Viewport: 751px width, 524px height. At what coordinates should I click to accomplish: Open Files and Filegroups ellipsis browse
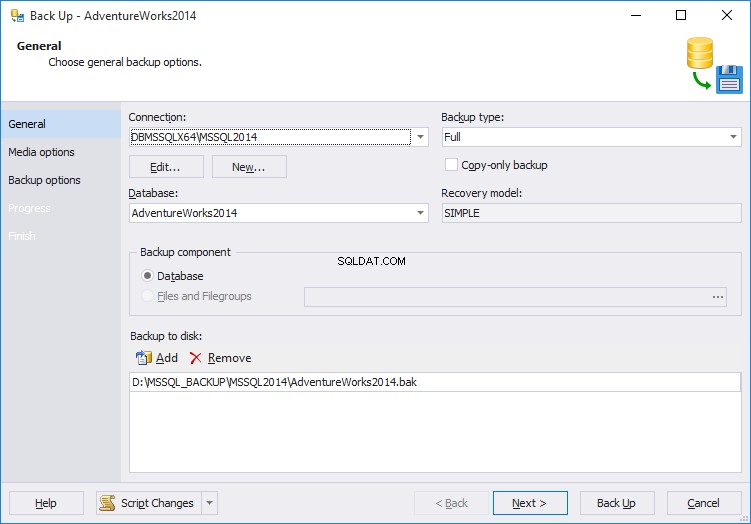(717, 297)
